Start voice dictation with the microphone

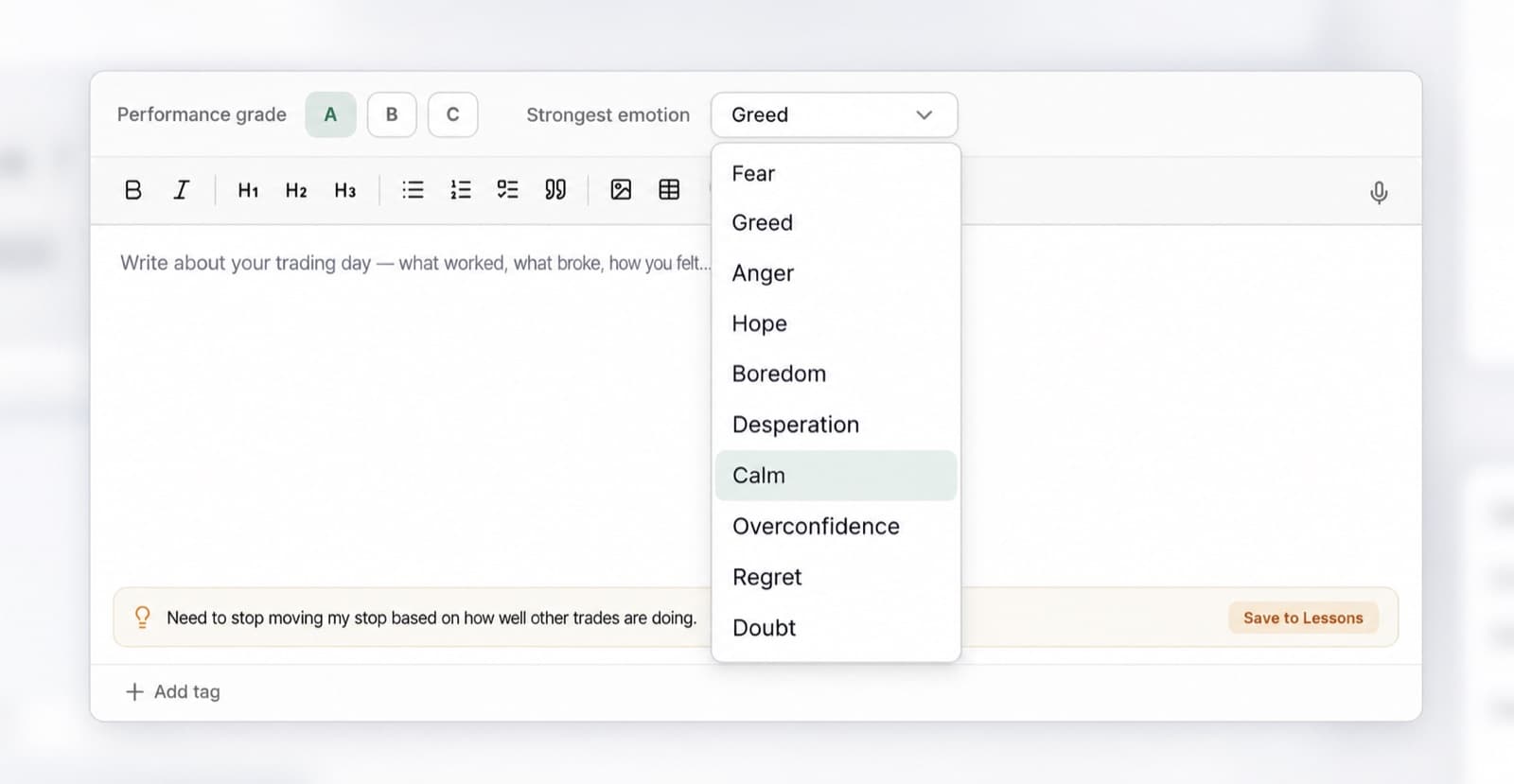click(x=1379, y=193)
